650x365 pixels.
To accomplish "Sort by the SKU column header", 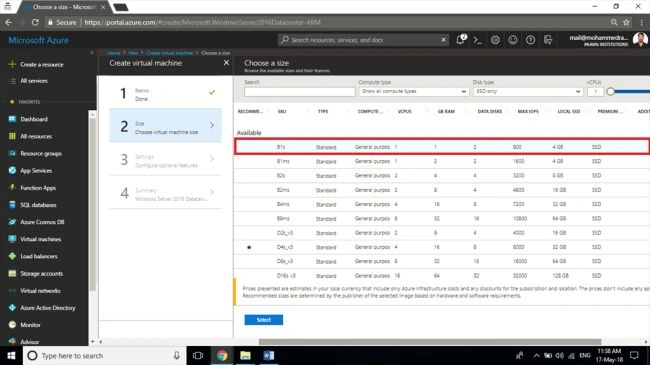I will tap(282, 111).
